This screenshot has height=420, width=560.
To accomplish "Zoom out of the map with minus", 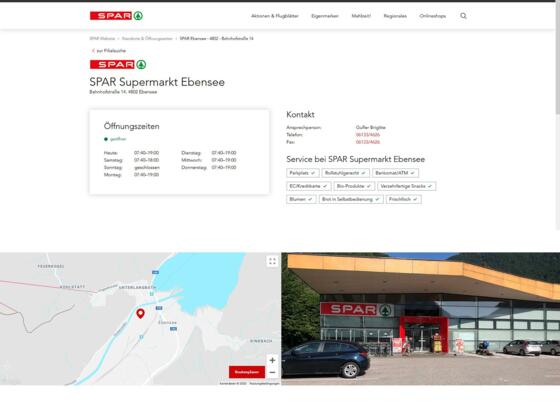I will 272,372.
